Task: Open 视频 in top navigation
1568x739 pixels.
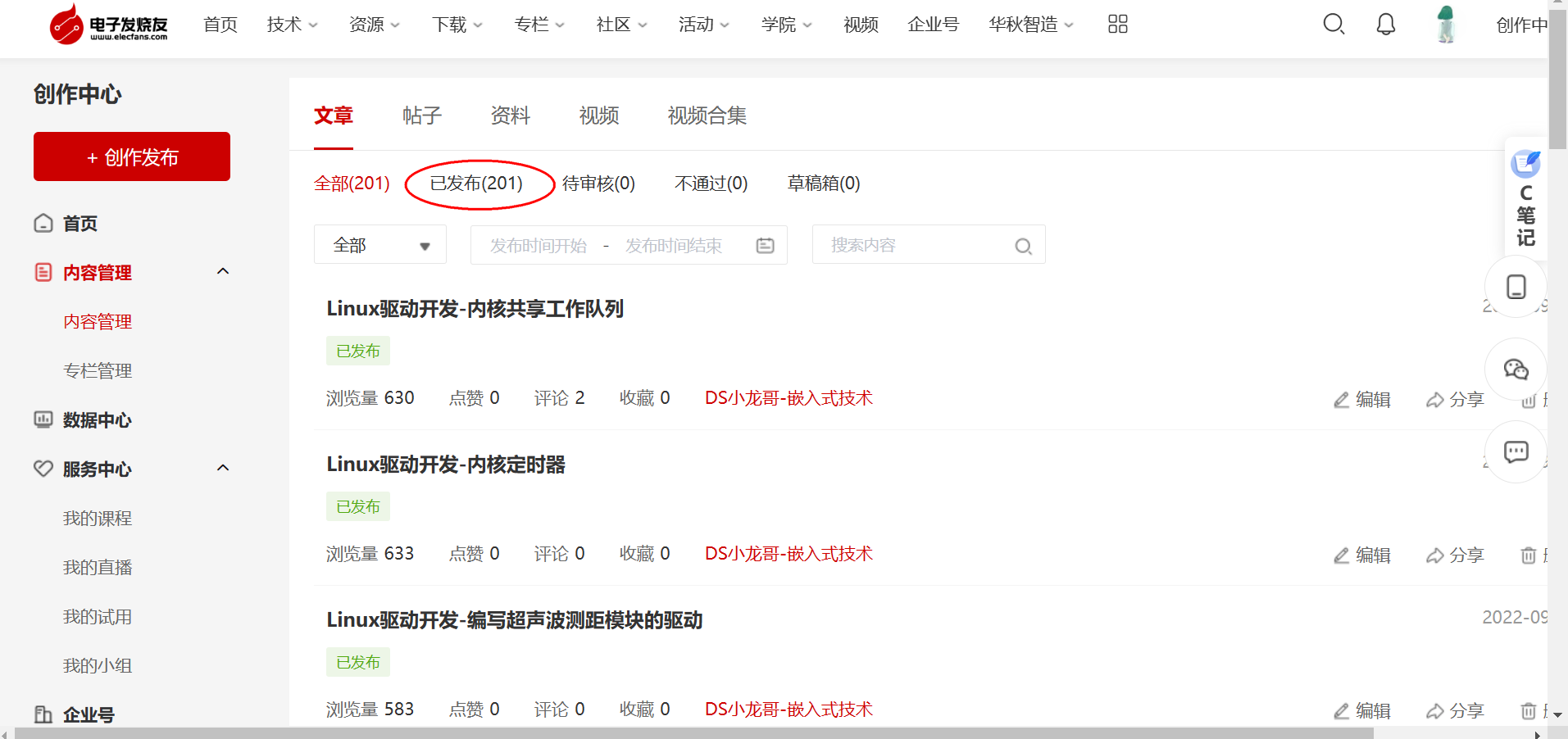Action: tap(861, 25)
